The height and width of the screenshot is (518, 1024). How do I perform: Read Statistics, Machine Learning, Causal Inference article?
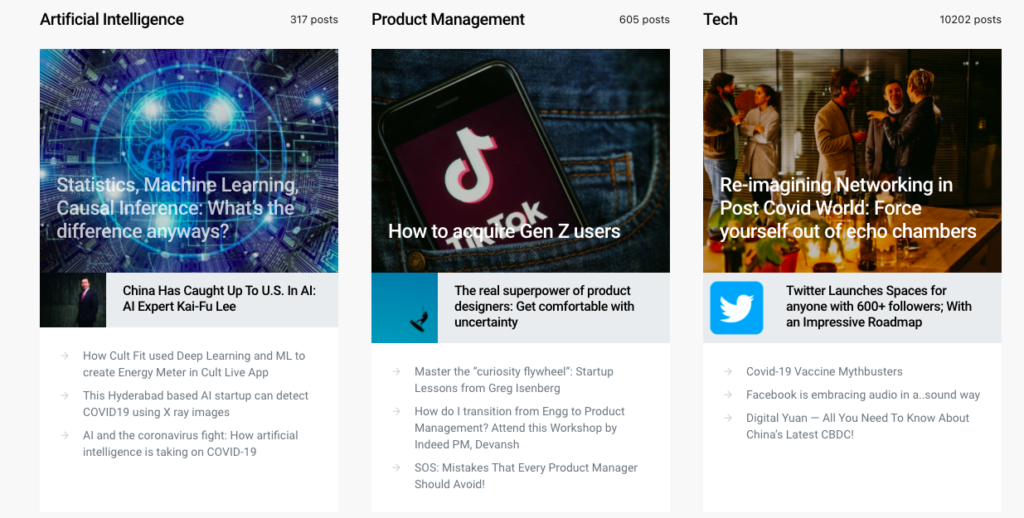pyautogui.click(x=176, y=208)
